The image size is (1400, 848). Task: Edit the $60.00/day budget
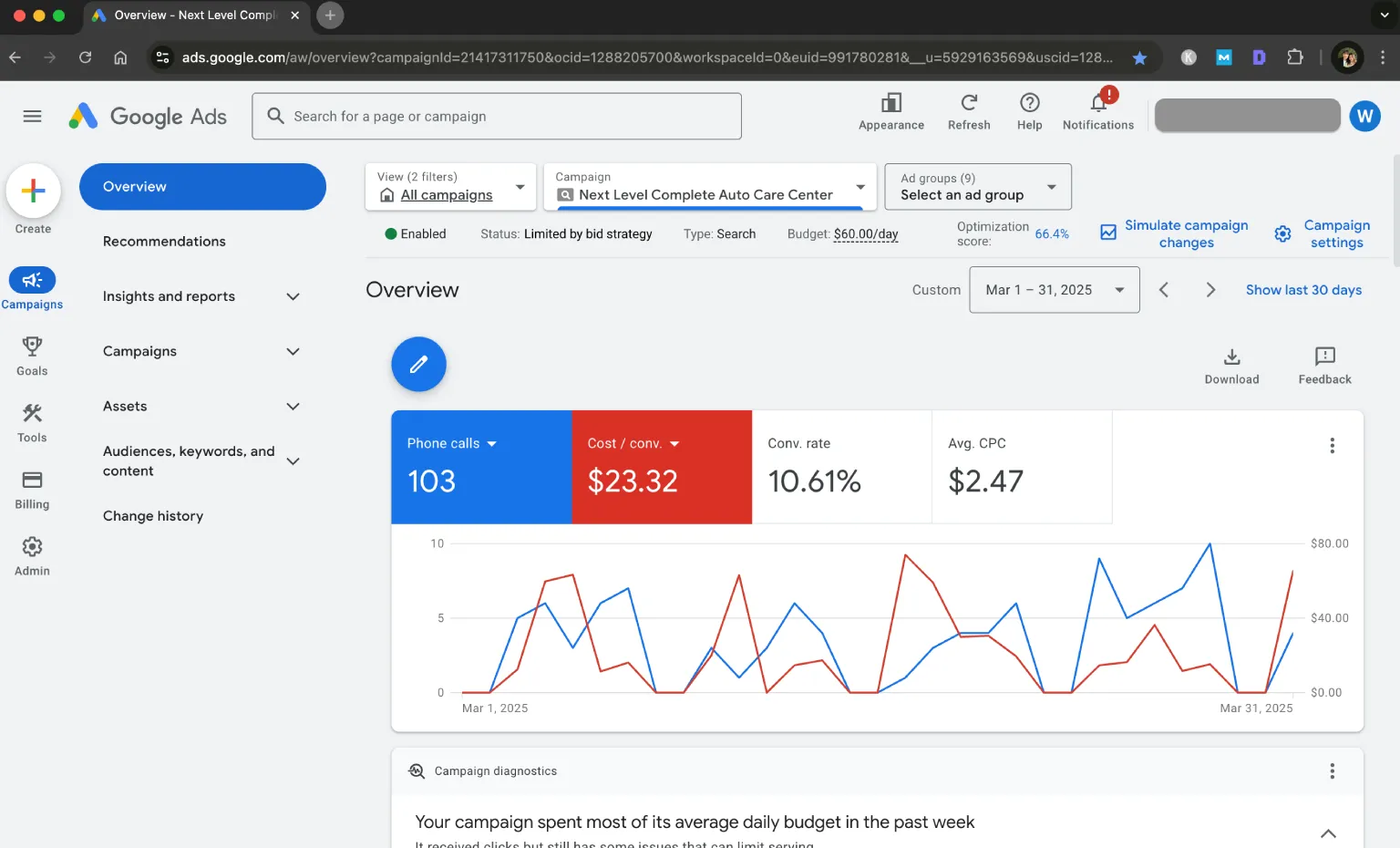pos(866,234)
